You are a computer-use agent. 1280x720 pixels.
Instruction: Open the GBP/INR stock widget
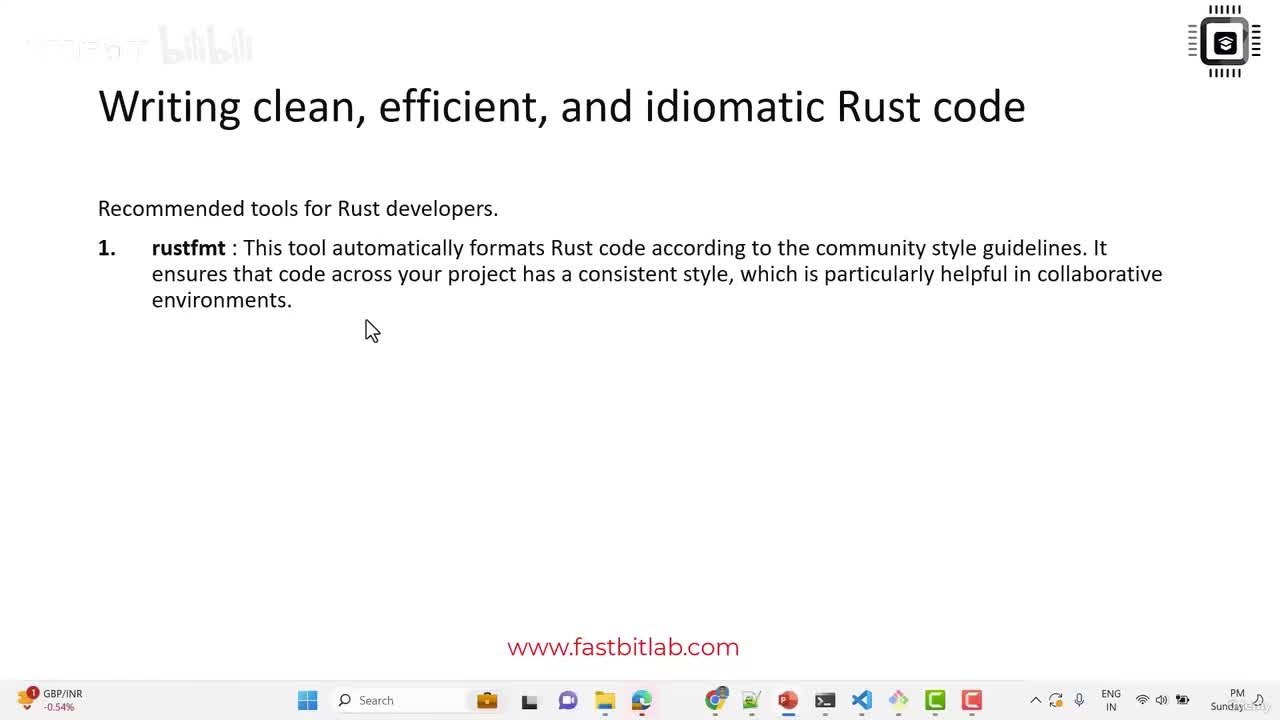50,700
